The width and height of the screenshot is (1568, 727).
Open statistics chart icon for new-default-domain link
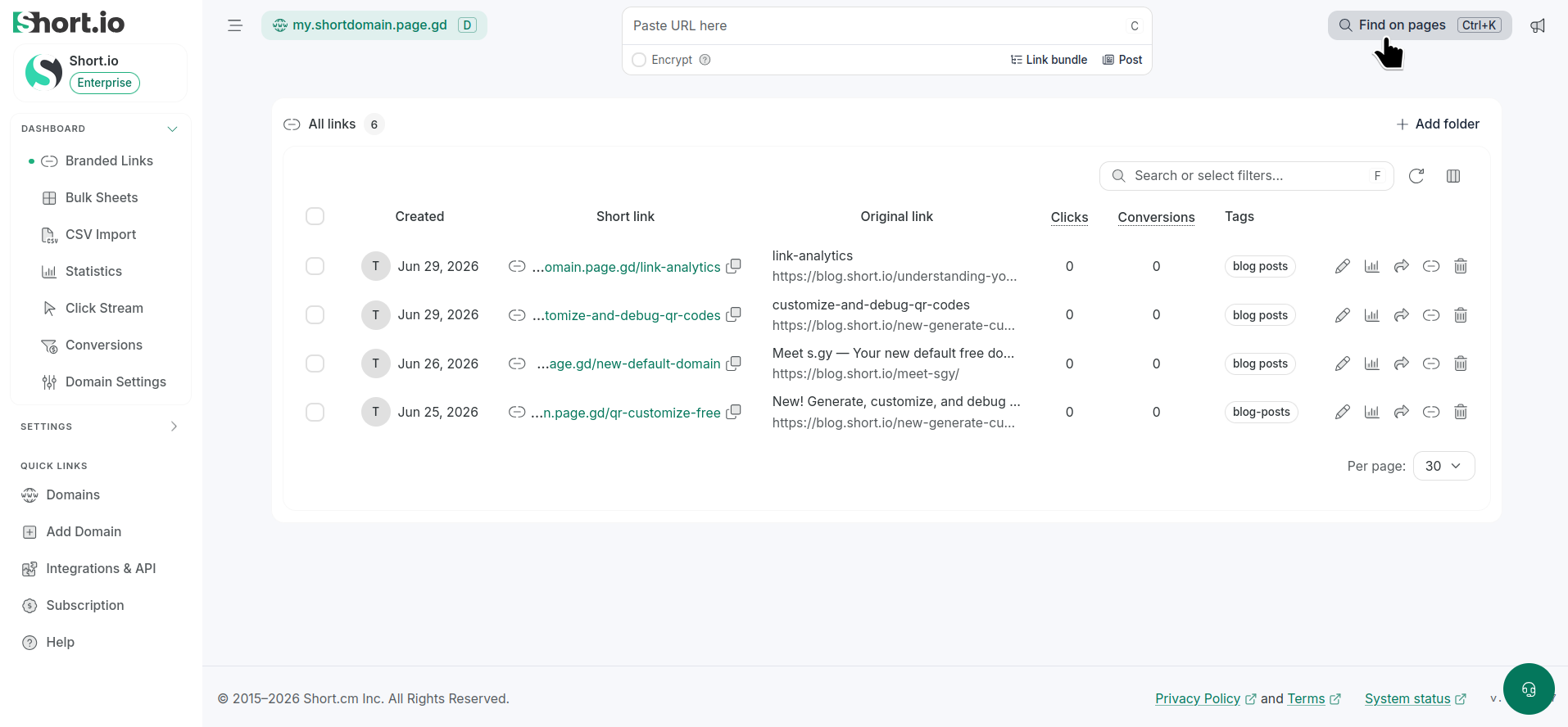click(1371, 363)
